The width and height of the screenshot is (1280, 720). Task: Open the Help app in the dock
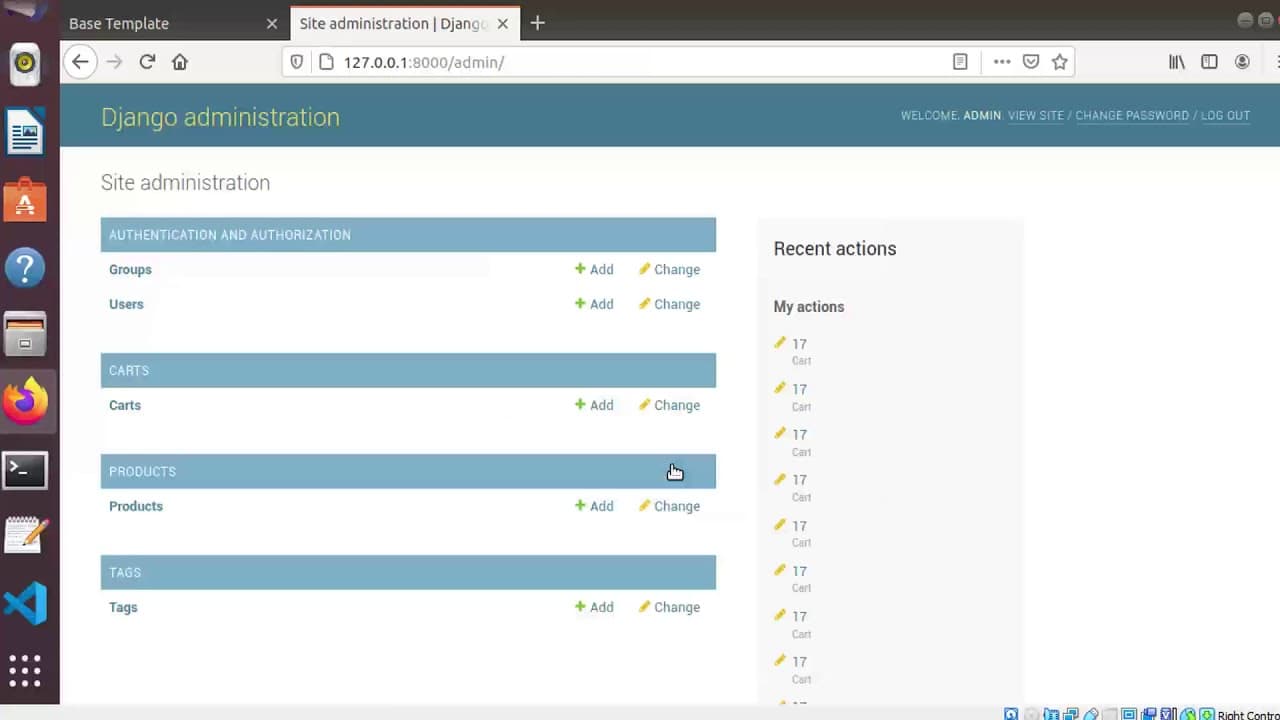[x=25, y=268]
